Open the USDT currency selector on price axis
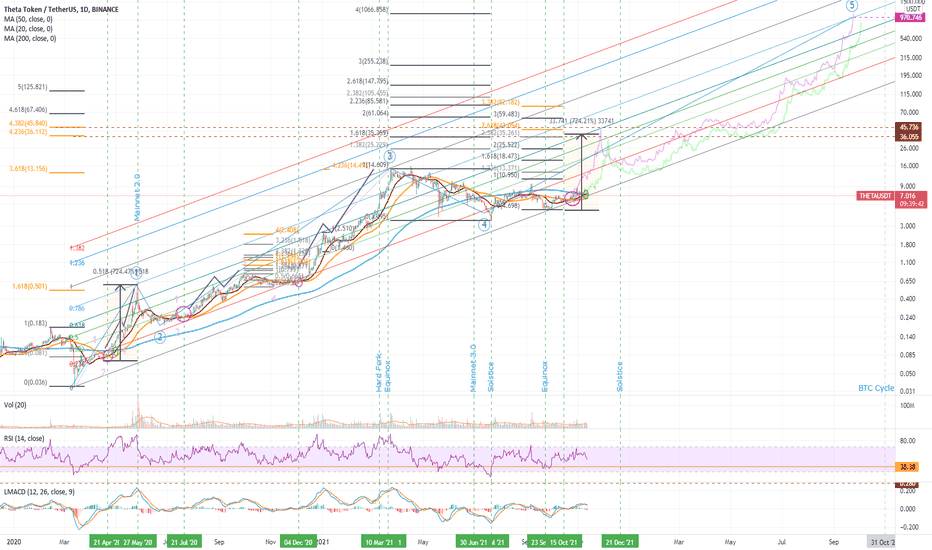This screenshot has height=550, width=932. click(x=912, y=9)
